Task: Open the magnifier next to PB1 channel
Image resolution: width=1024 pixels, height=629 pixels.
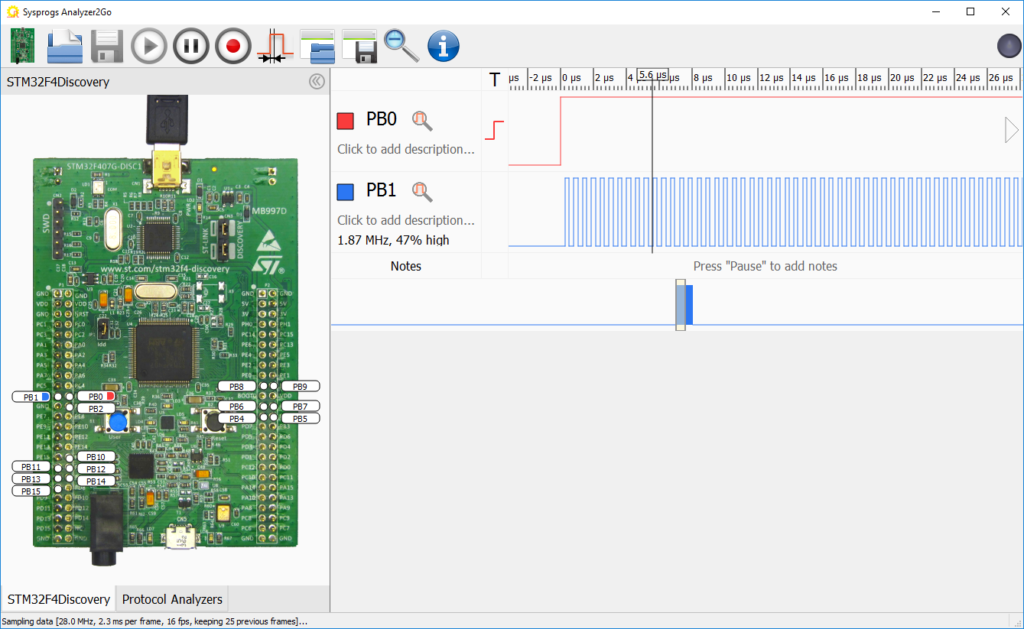Action: tap(421, 191)
